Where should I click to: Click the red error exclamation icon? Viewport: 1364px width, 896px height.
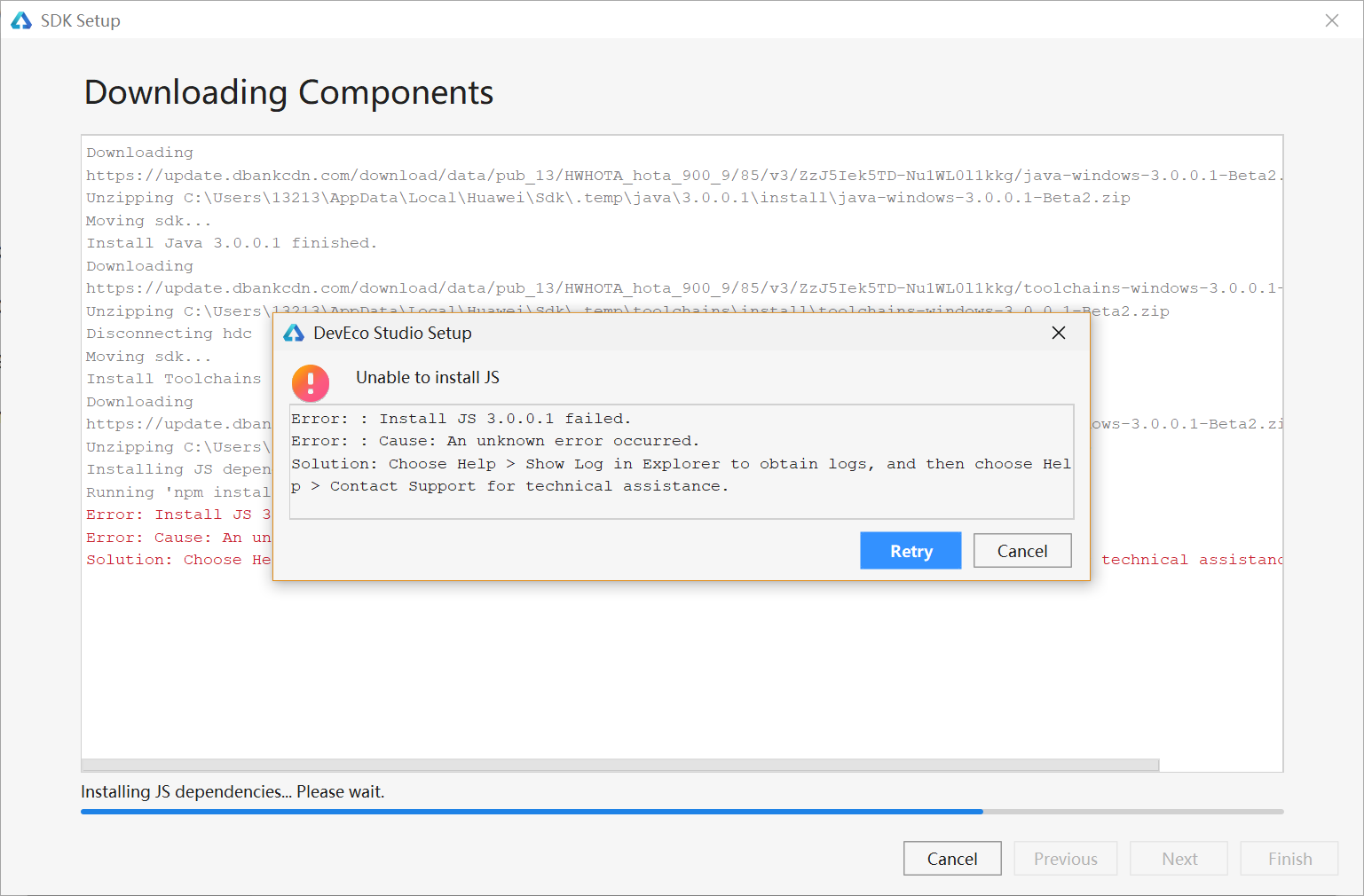tap(311, 383)
